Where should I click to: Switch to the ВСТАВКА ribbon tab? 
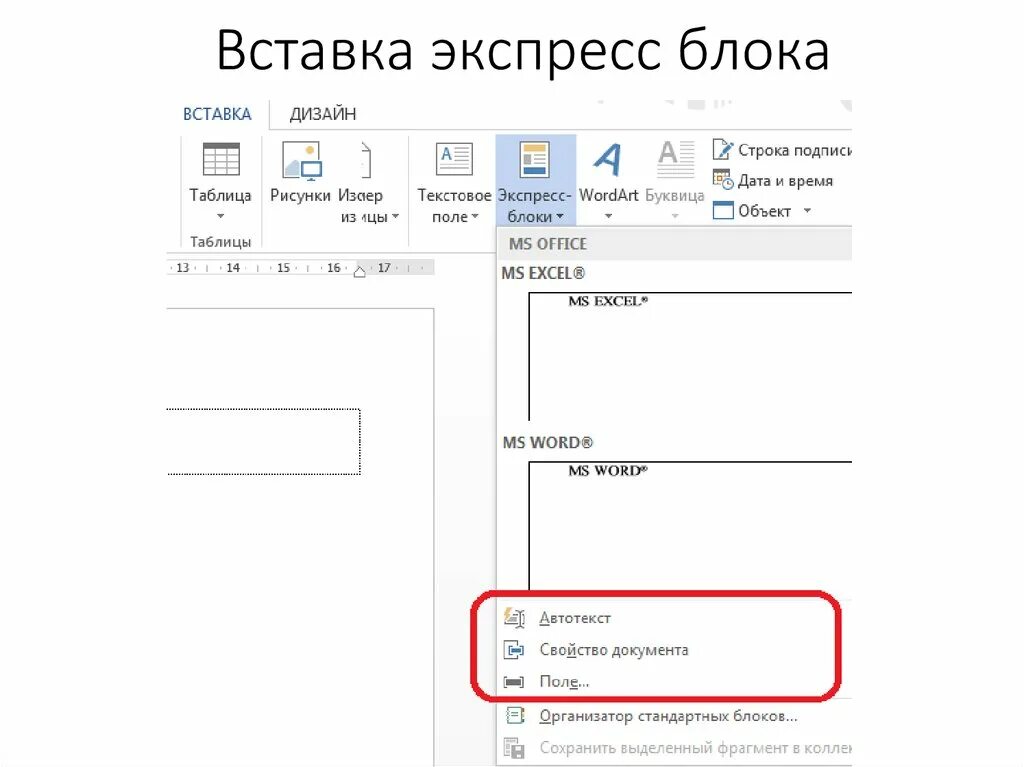[x=217, y=114]
